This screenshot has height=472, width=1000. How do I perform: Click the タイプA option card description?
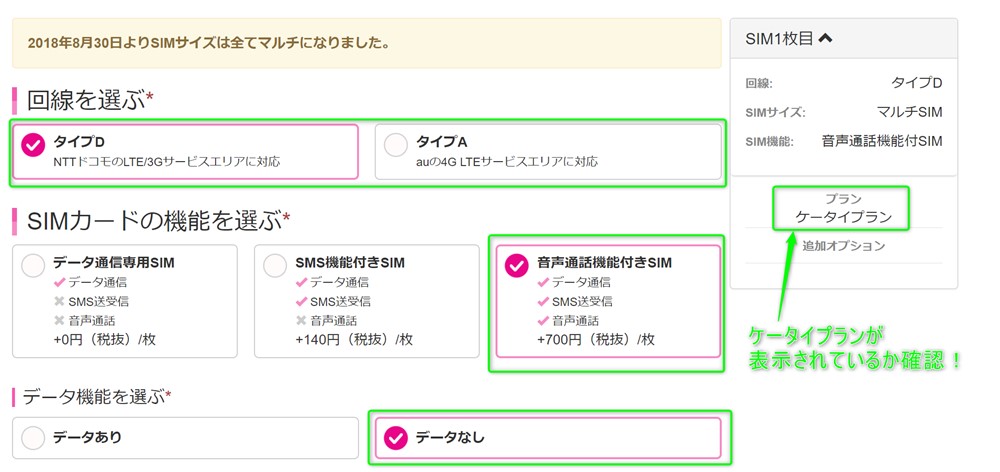[x=506, y=161]
